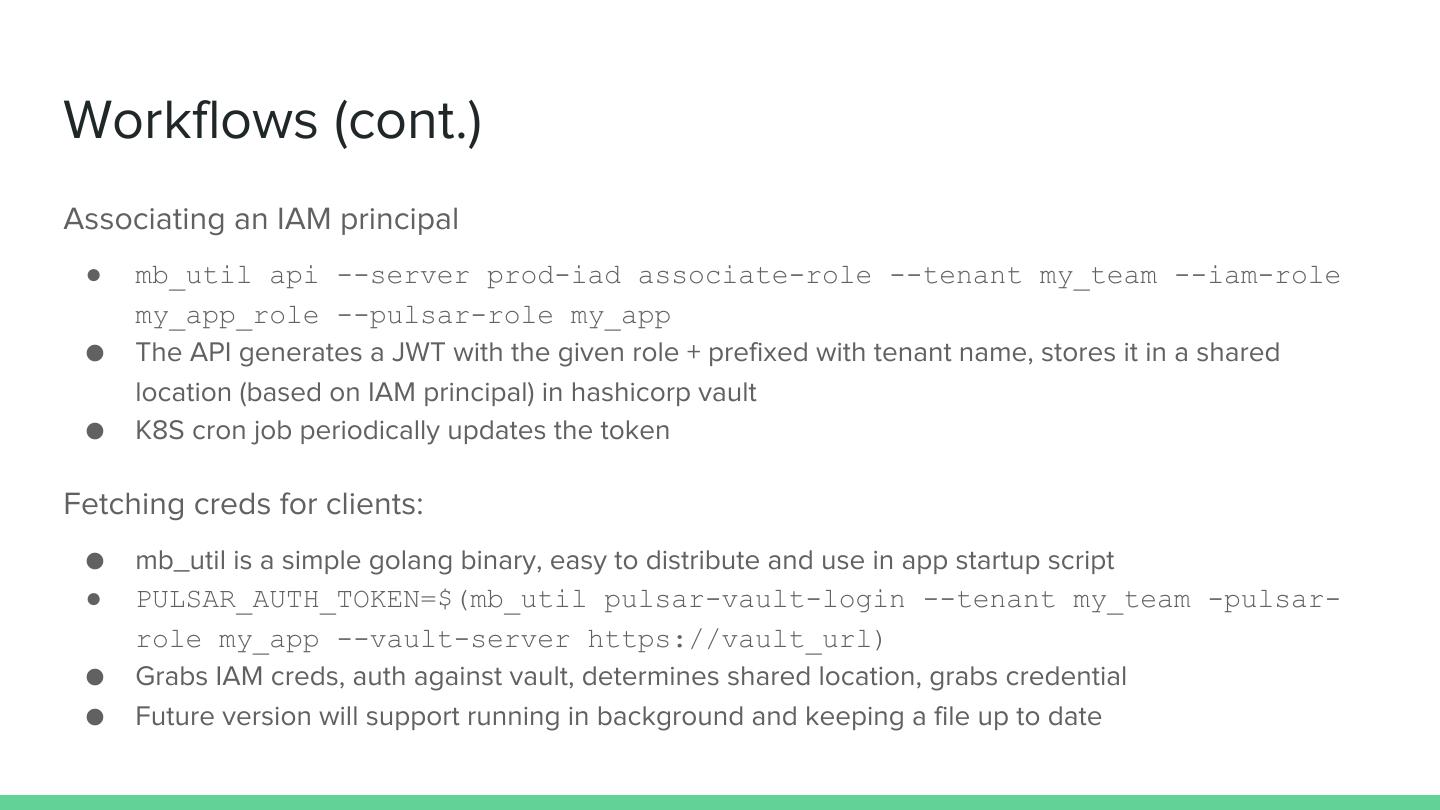The height and width of the screenshot is (810, 1440).
Task: Select the "my_app_role --pulsar-role my_app" line
Action: 402,316
